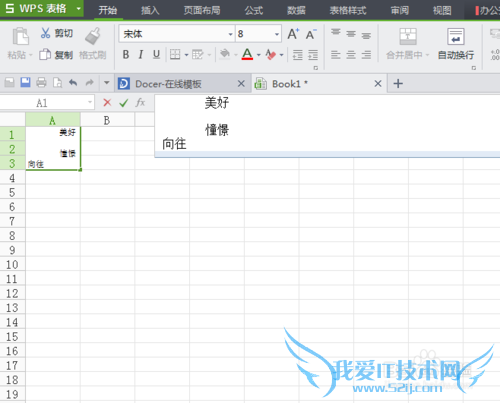The image size is (500, 403).
Task: Open the 页面布局 ribbon tab
Action: [202, 10]
